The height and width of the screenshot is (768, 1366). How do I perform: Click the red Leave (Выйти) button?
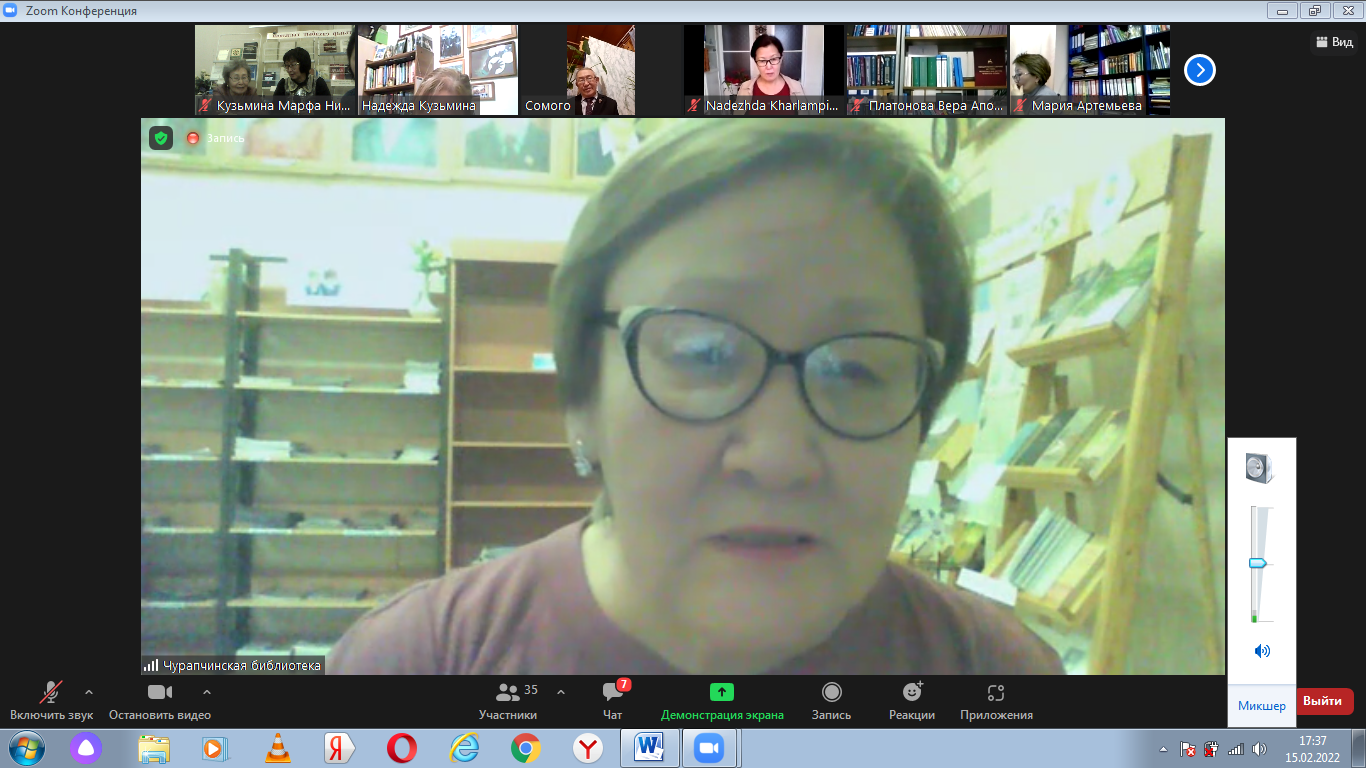tap(1324, 701)
